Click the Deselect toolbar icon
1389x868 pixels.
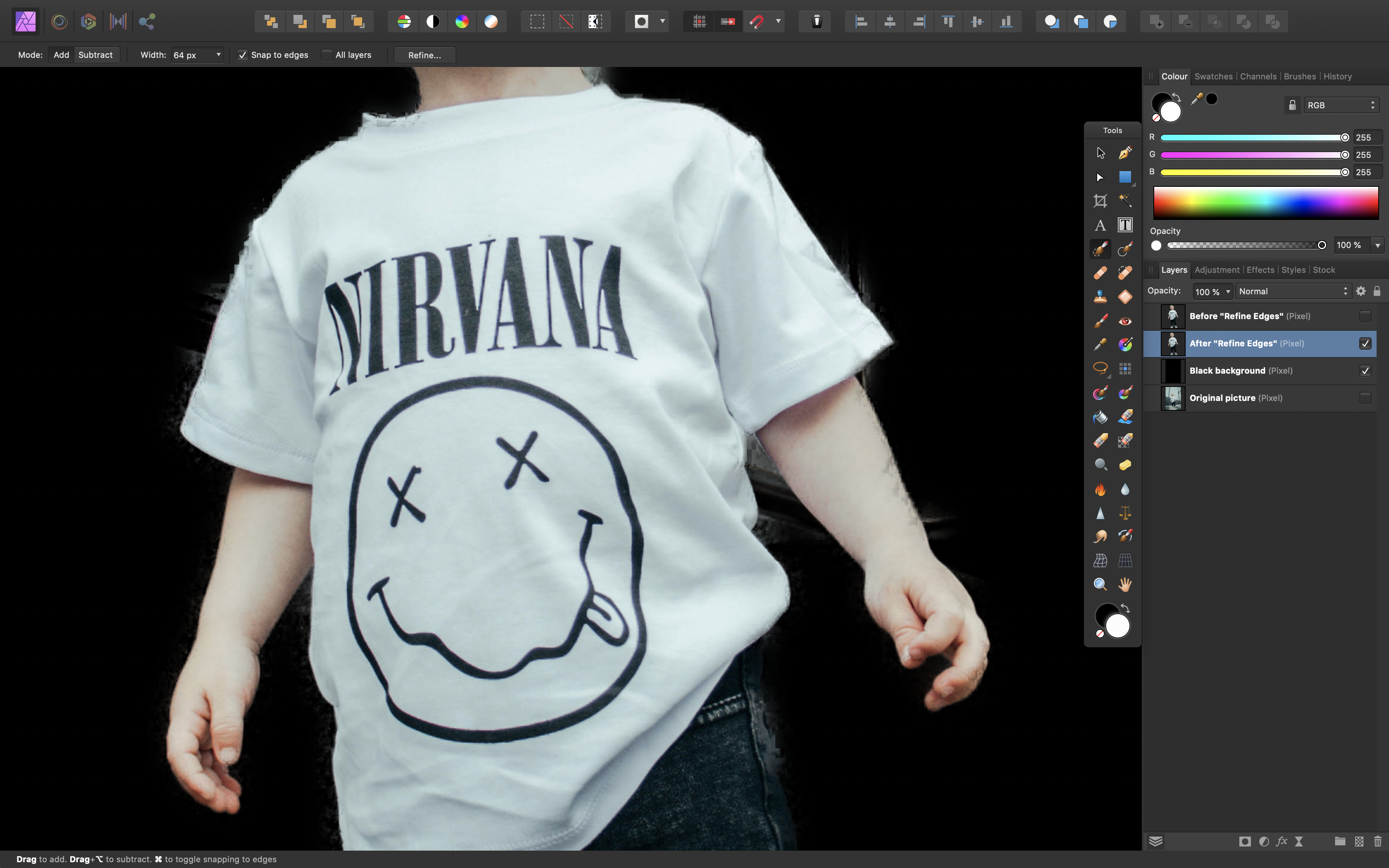pyautogui.click(x=566, y=22)
